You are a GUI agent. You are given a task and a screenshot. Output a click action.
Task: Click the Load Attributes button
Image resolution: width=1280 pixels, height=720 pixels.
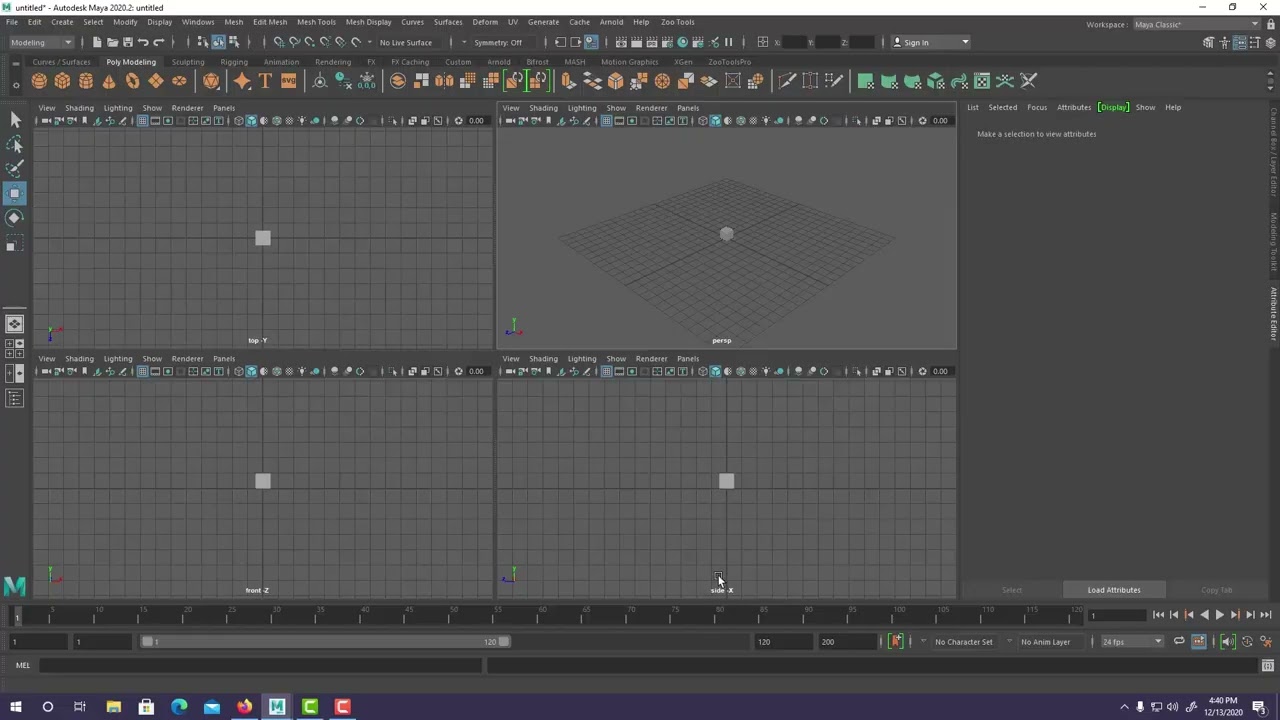coord(1114,590)
